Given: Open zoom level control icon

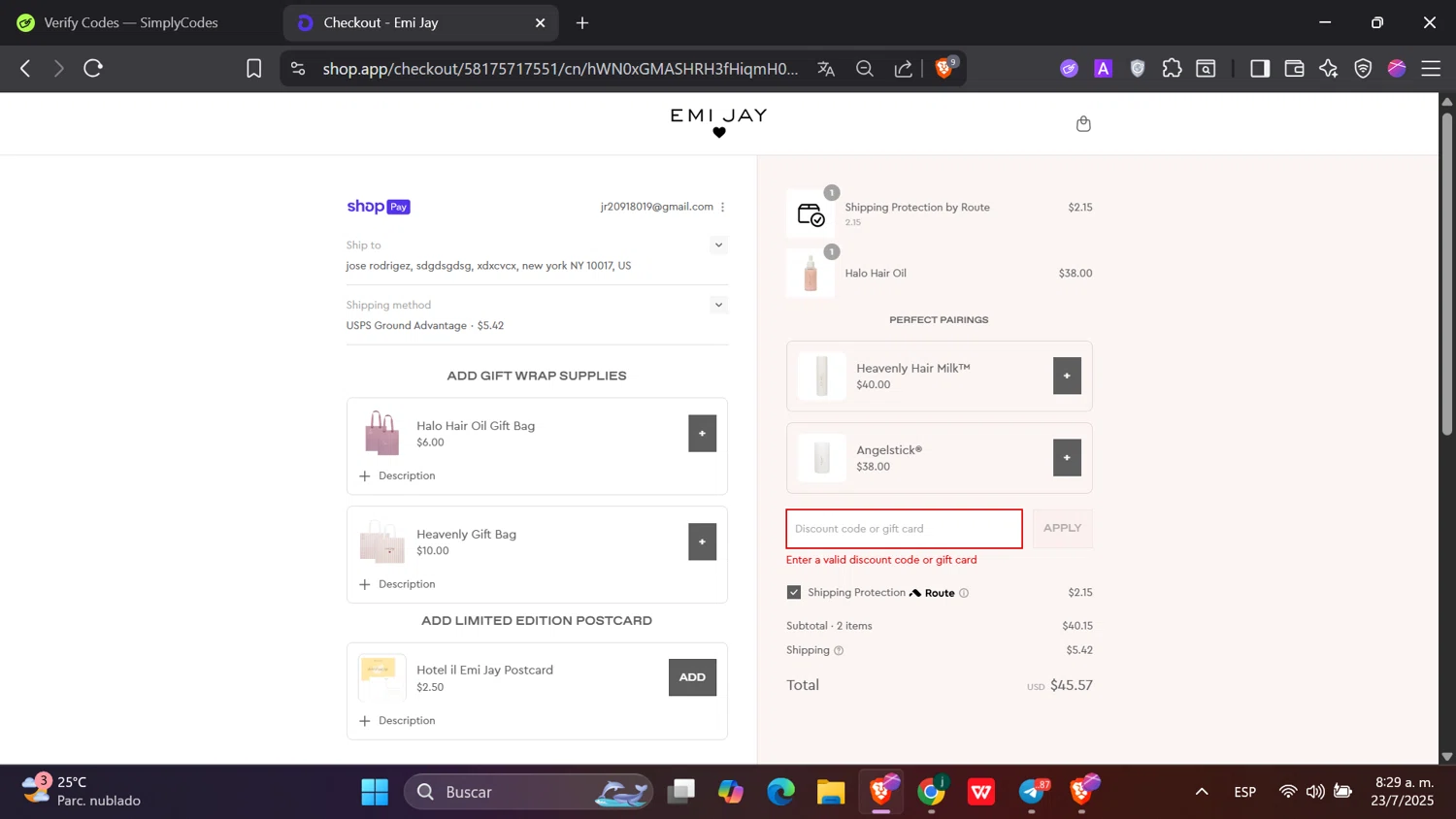Looking at the screenshot, I should [865, 68].
